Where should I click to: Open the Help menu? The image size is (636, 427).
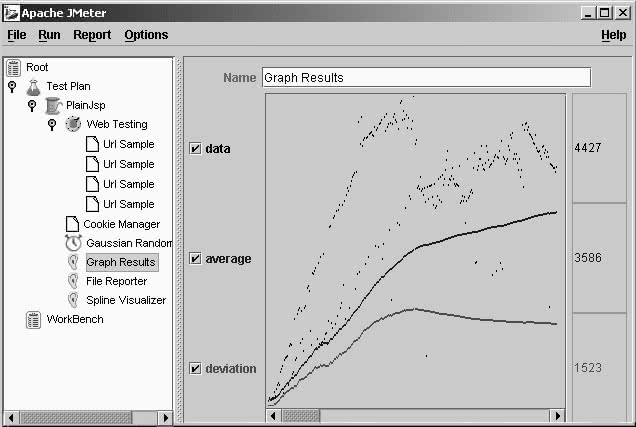coord(614,35)
